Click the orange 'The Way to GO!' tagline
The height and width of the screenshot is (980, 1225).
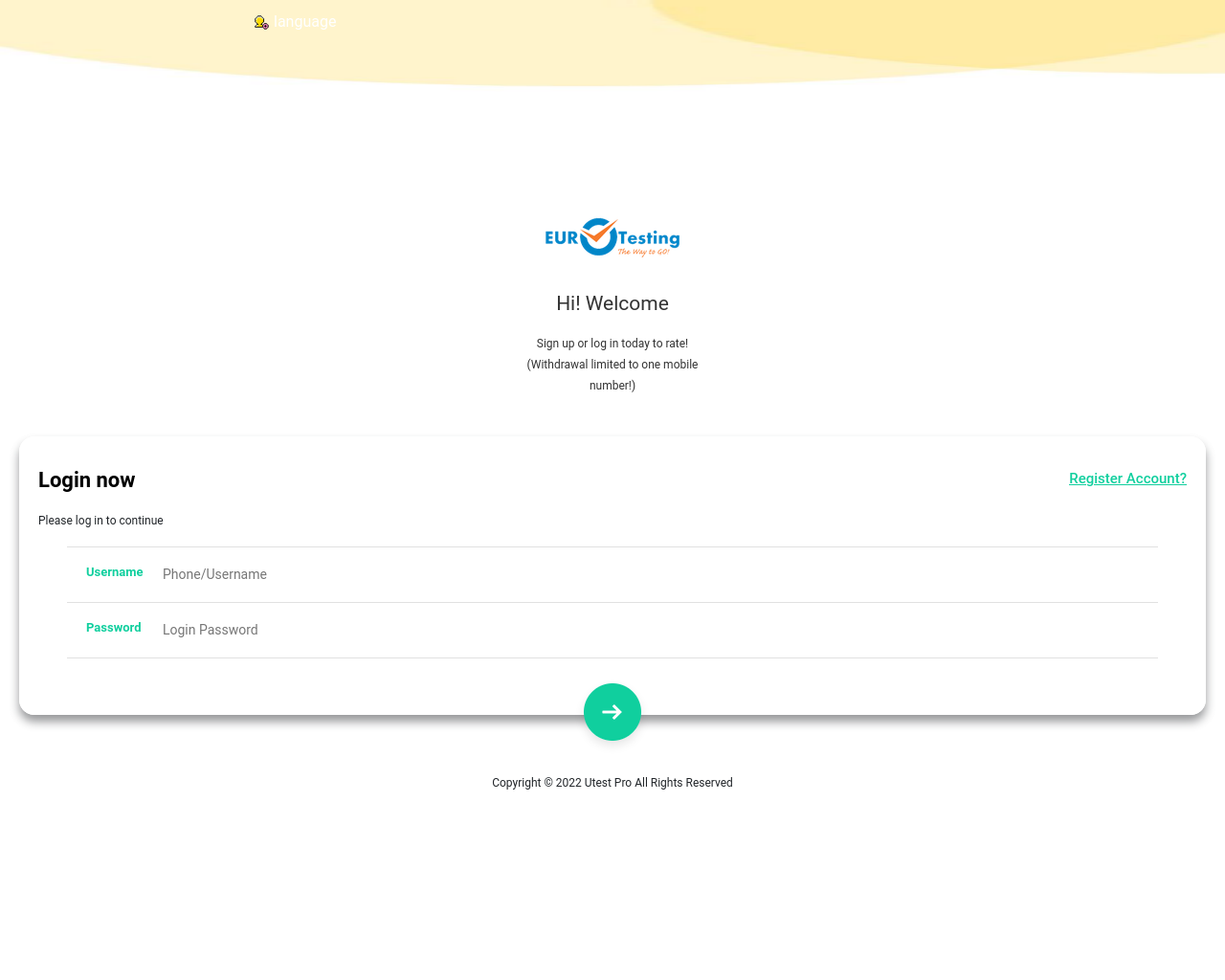(x=643, y=253)
